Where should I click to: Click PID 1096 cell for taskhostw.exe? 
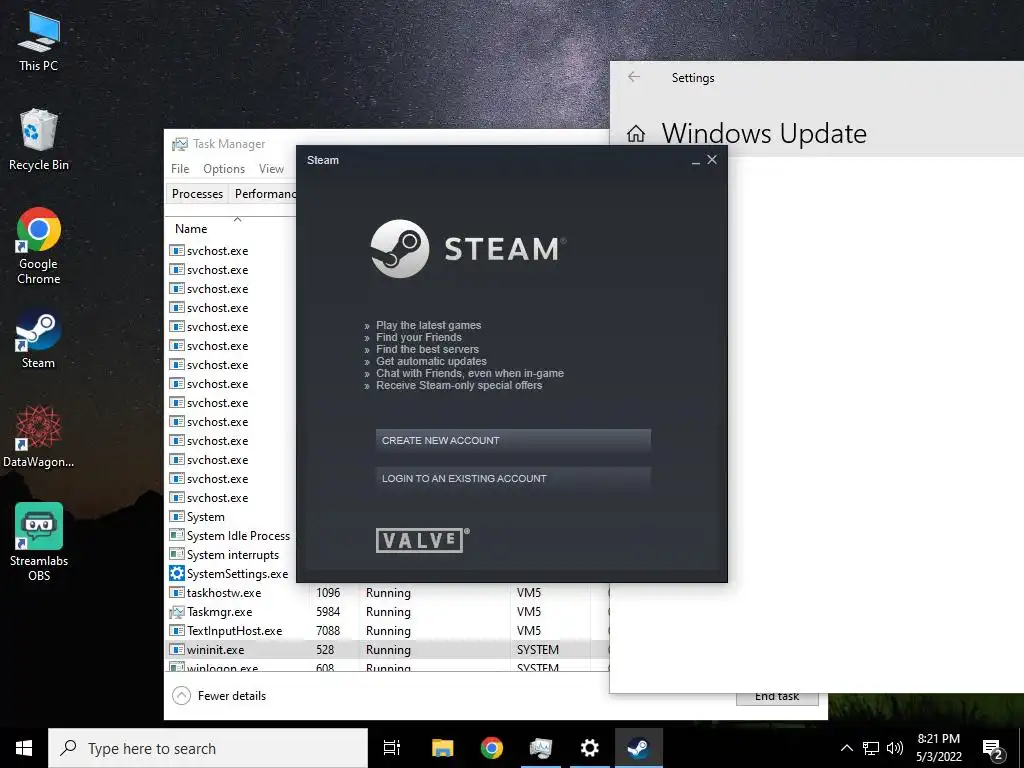tap(328, 592)
